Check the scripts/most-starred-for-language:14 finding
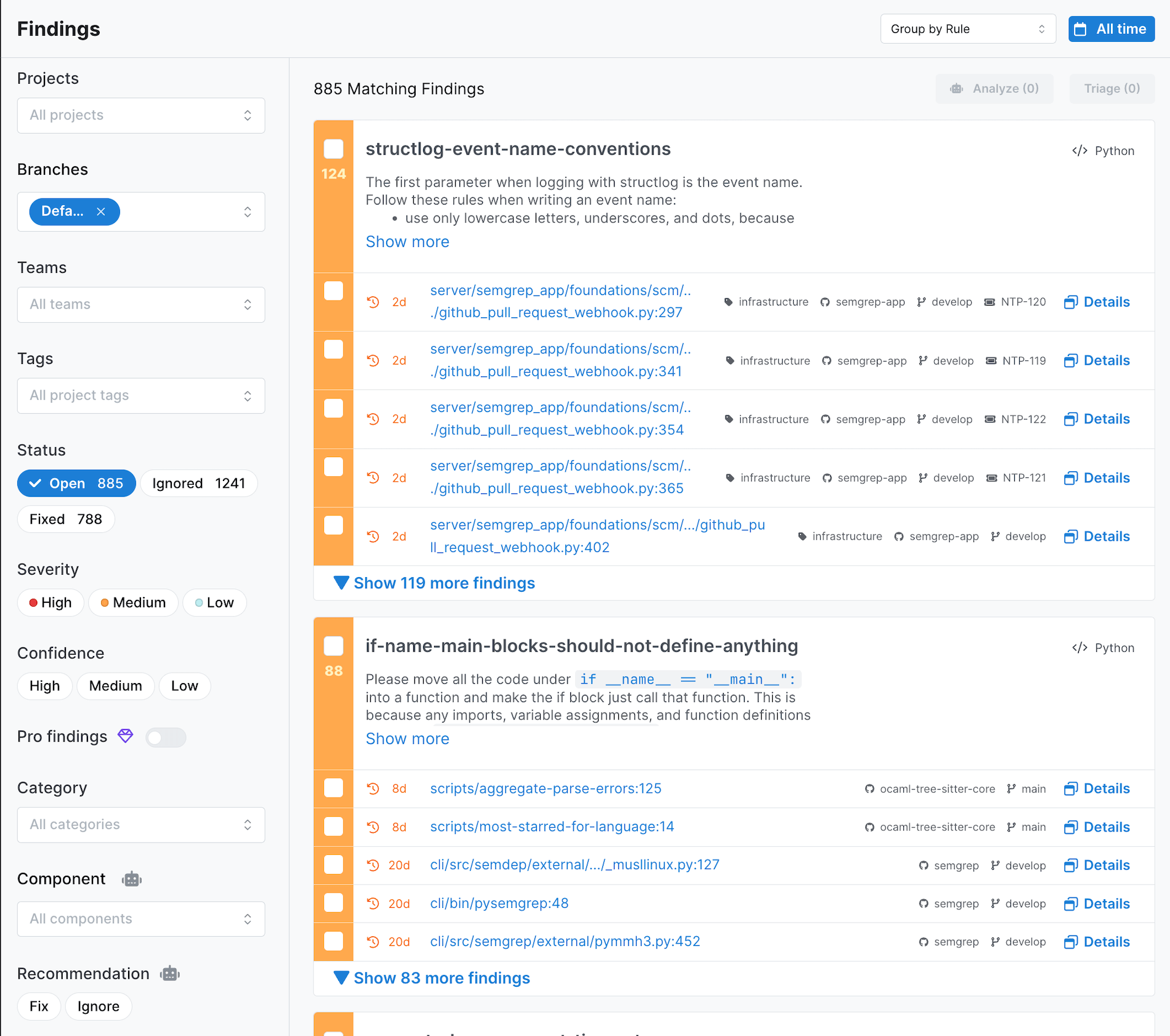 pyautogui.click(x=334, y=827)
